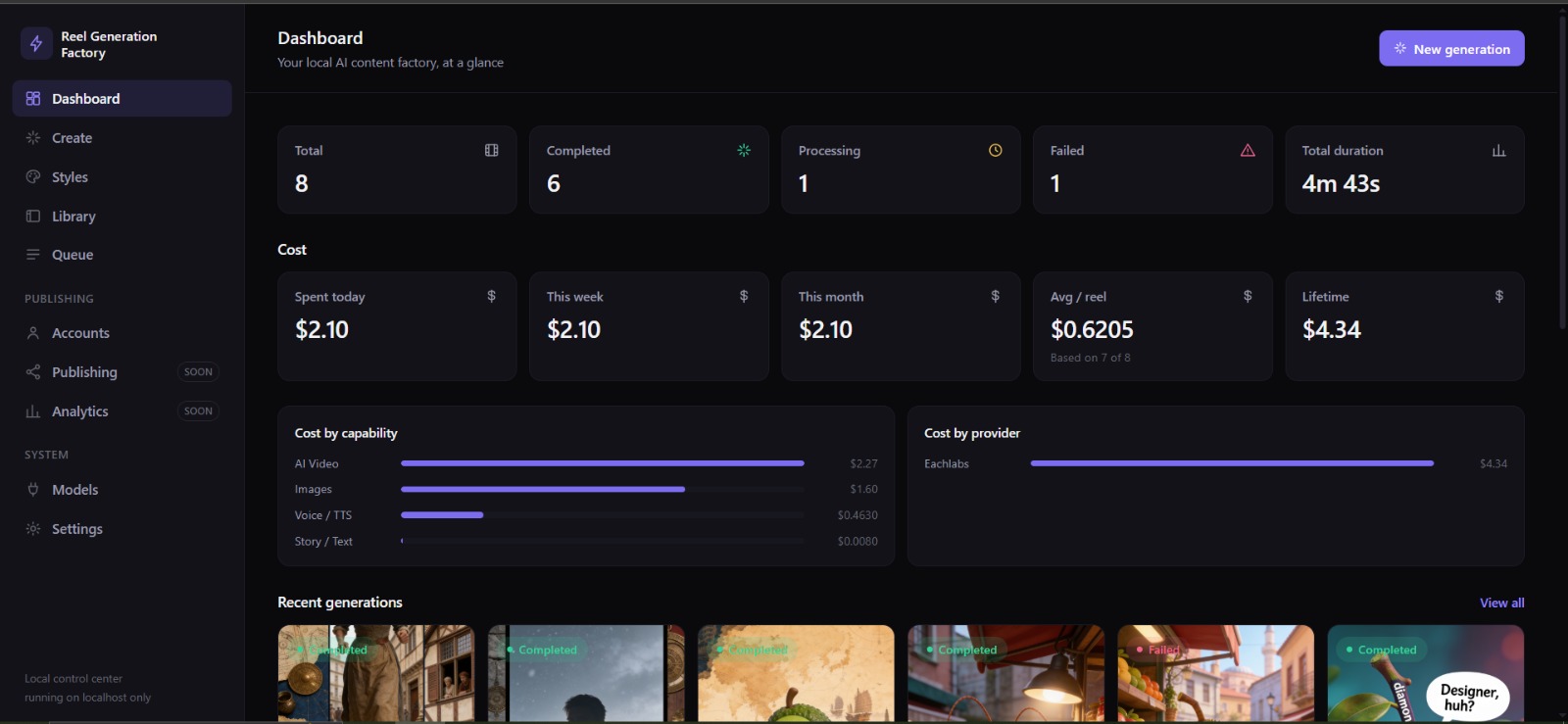Click the "$2.27" AI Video amount
This screenshot has height=724, width=1568.
(863, 463)
